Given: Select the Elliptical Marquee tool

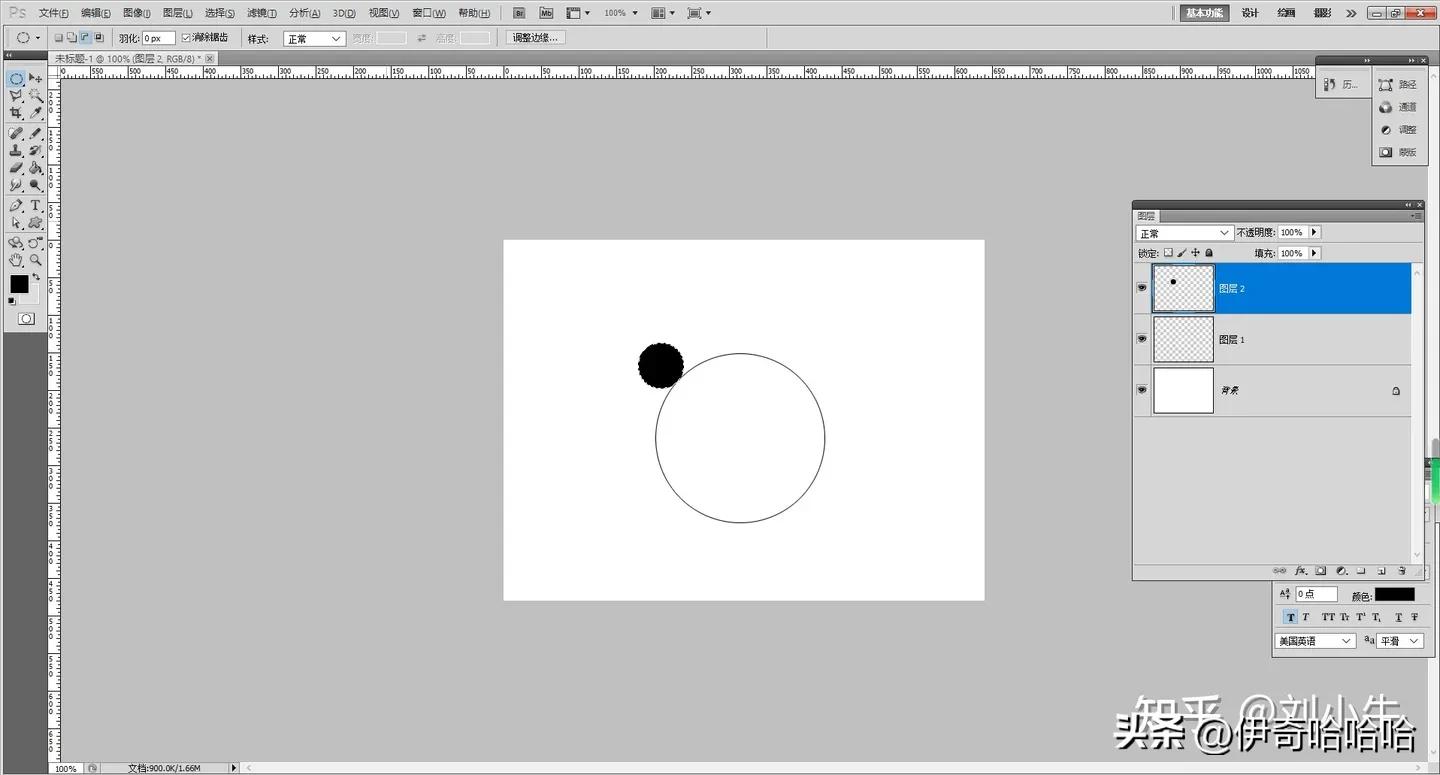Looking at the screenshot, I should click(x=16, y=78).
